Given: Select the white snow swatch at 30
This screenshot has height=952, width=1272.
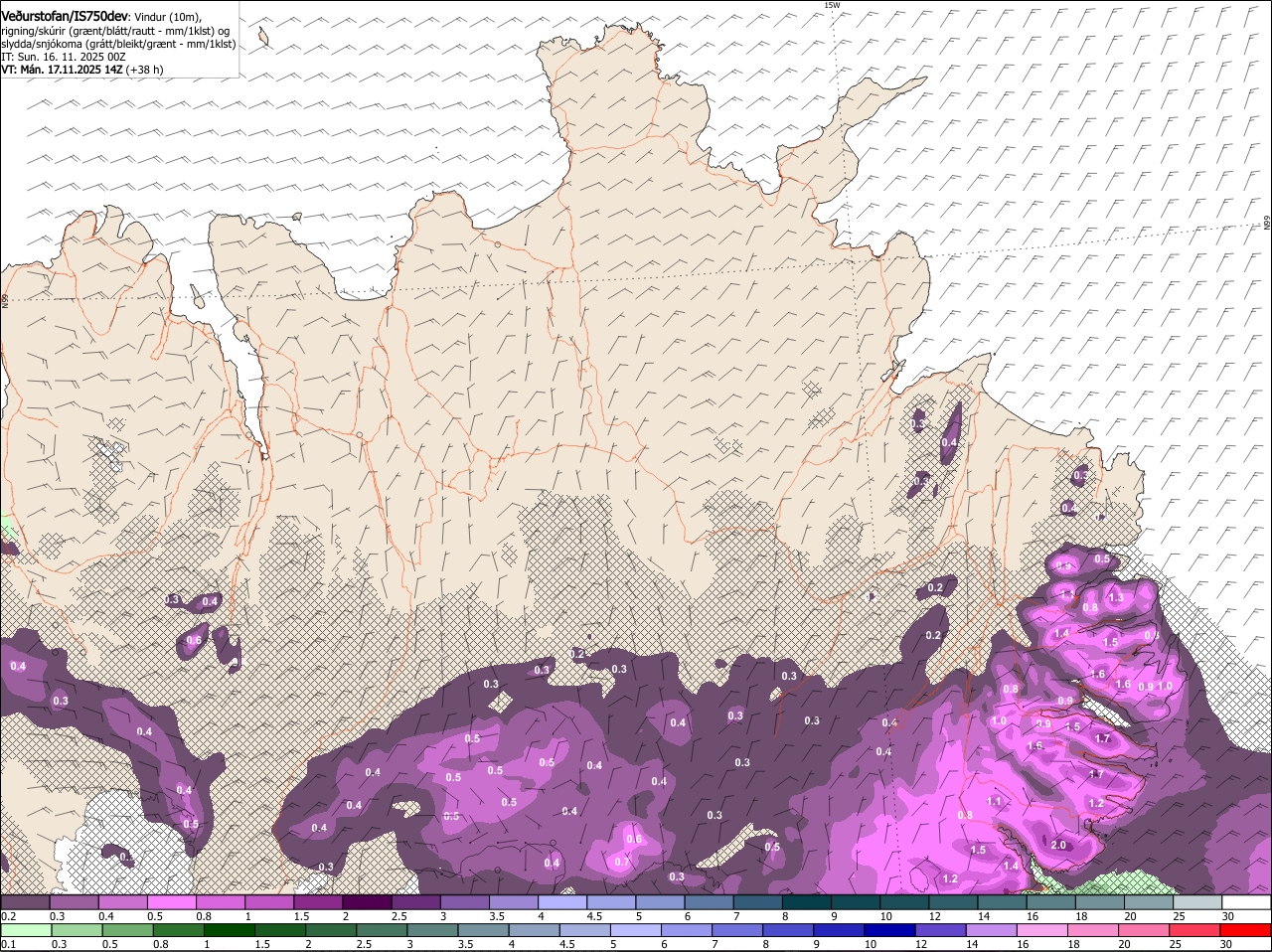Looking at the screenshot, I should click(x=1246, y=902).
